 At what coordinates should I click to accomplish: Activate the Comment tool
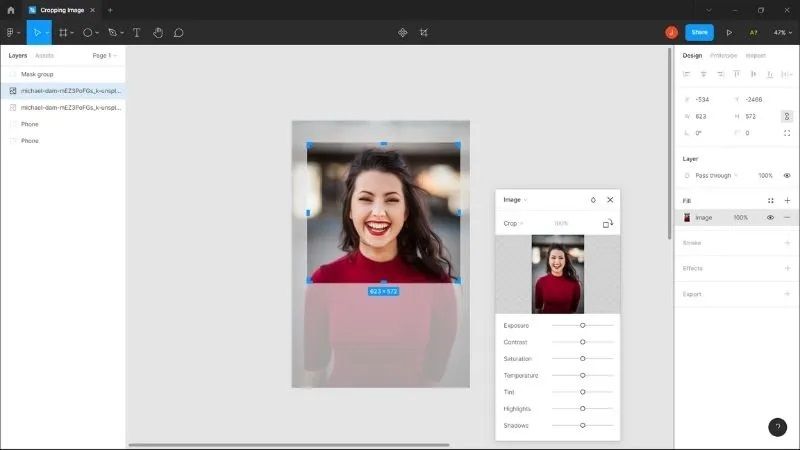point(179,32)
